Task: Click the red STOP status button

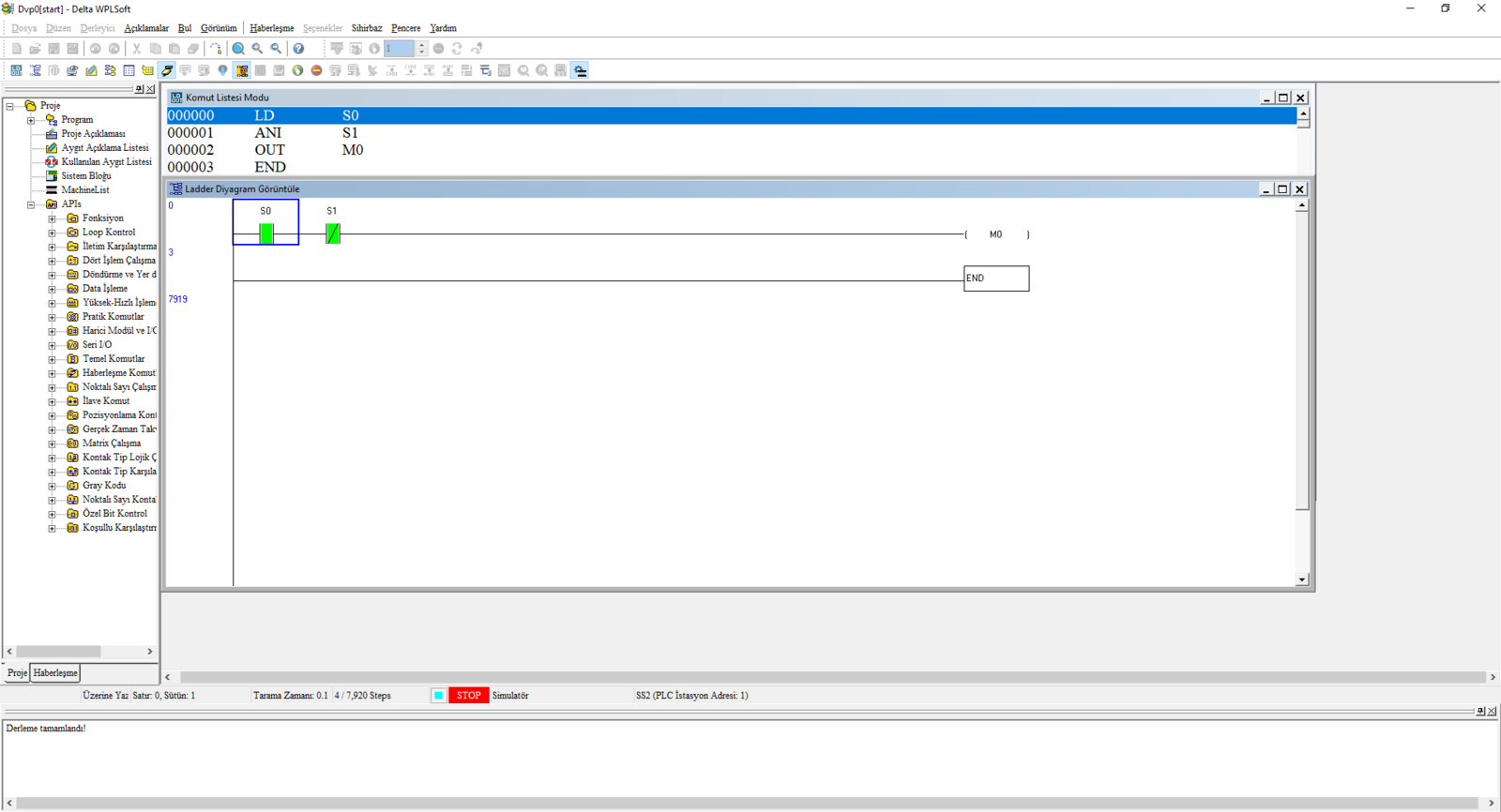Action: click(469, 696)
